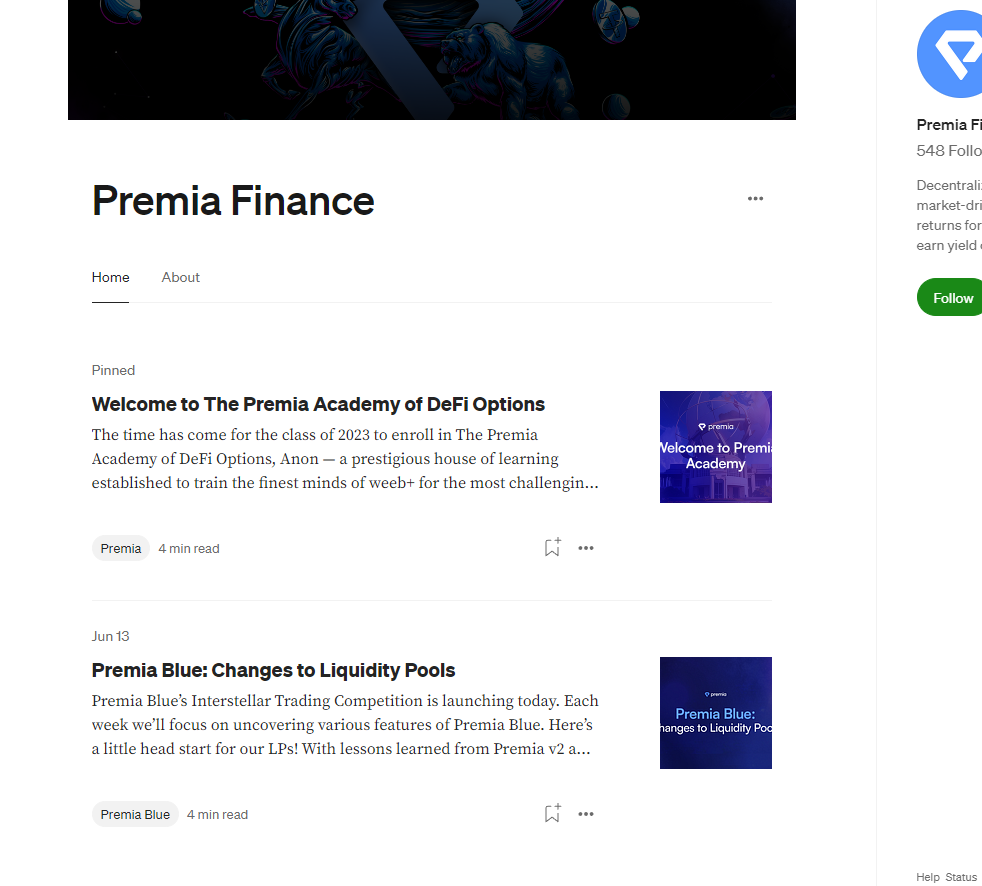
Task: Save the Premia Blue Liquidity Pools article
Action: (x=552, y=813)
